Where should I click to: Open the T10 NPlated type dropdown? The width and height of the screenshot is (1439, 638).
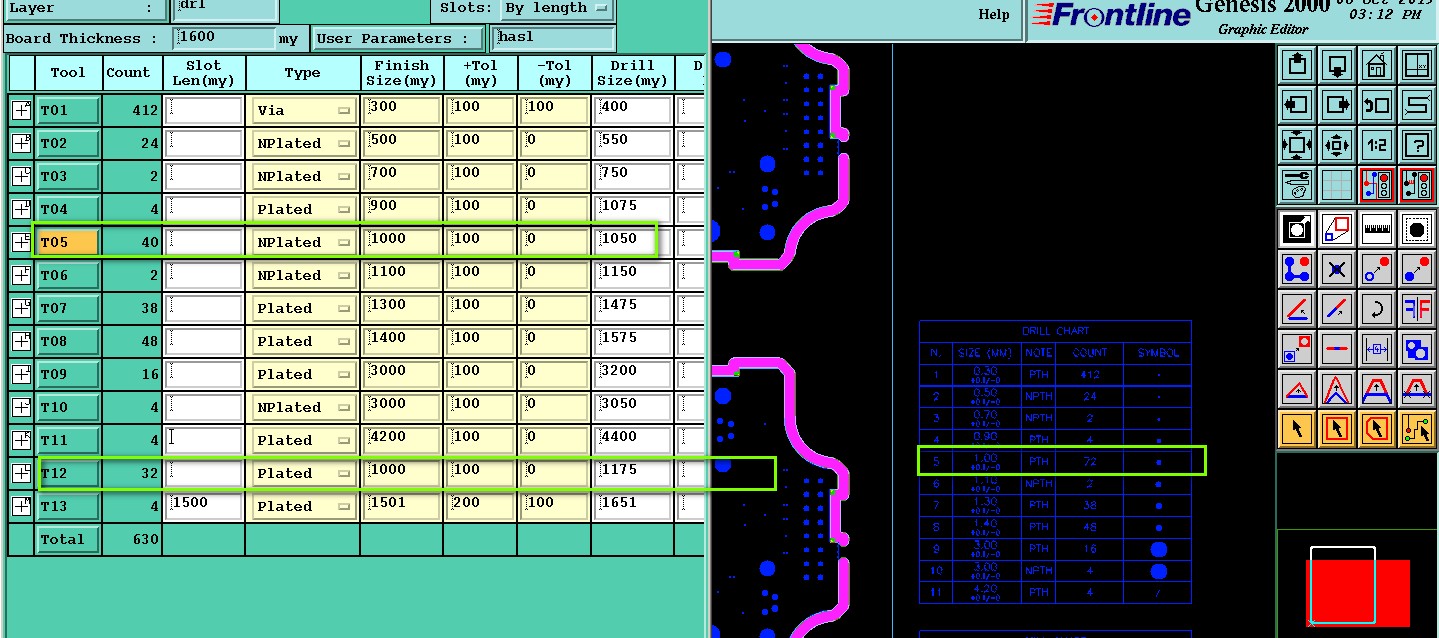click(304, 407)
